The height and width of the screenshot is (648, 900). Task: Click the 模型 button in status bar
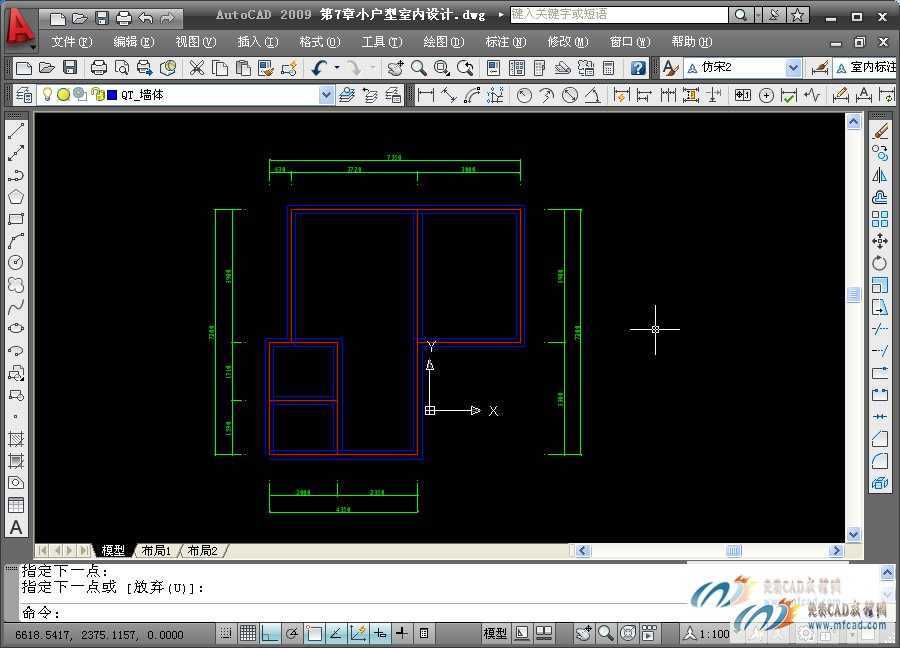(x=495, y=634)
